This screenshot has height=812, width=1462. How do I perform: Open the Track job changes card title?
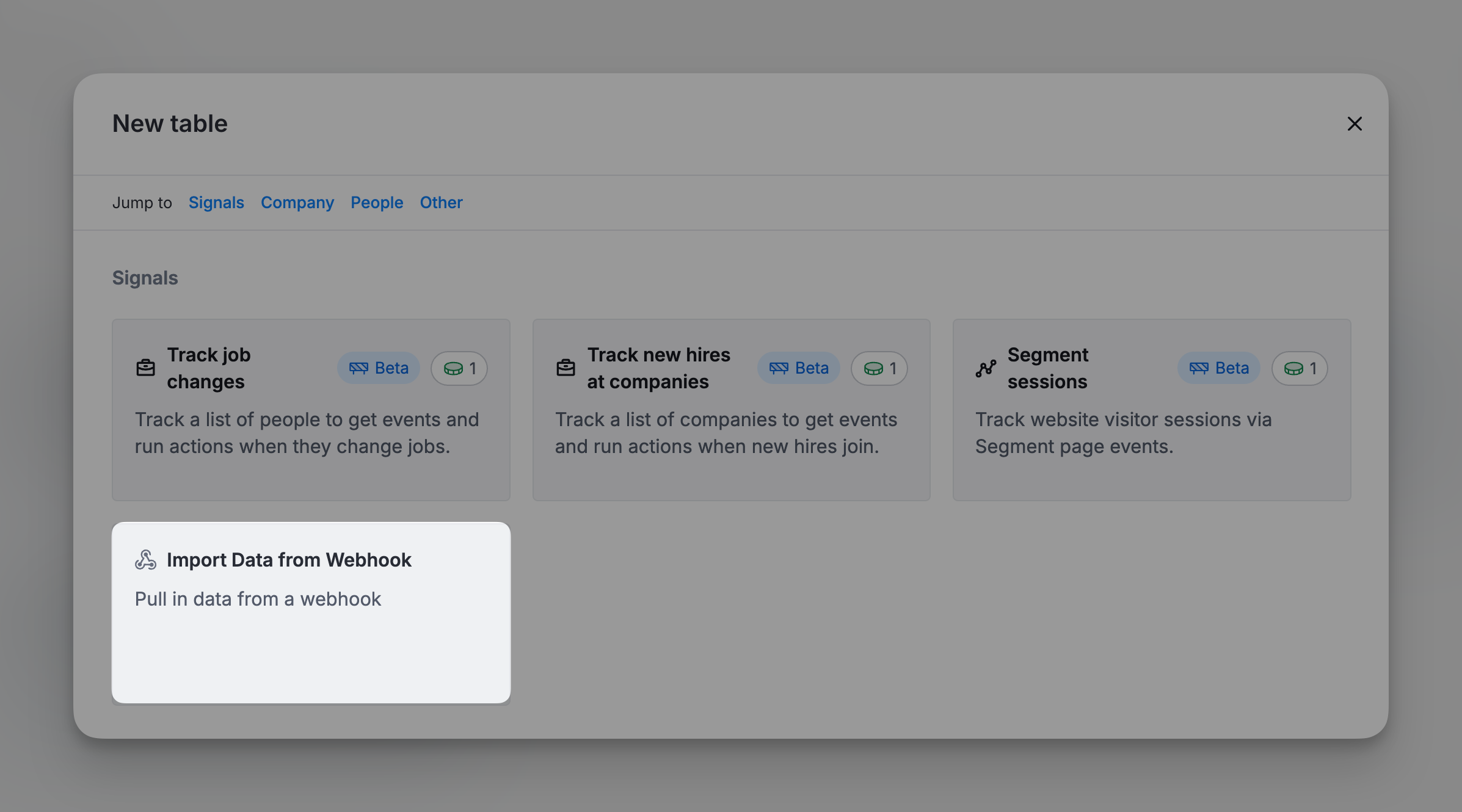pyautogui.click(x=209, y=368)
